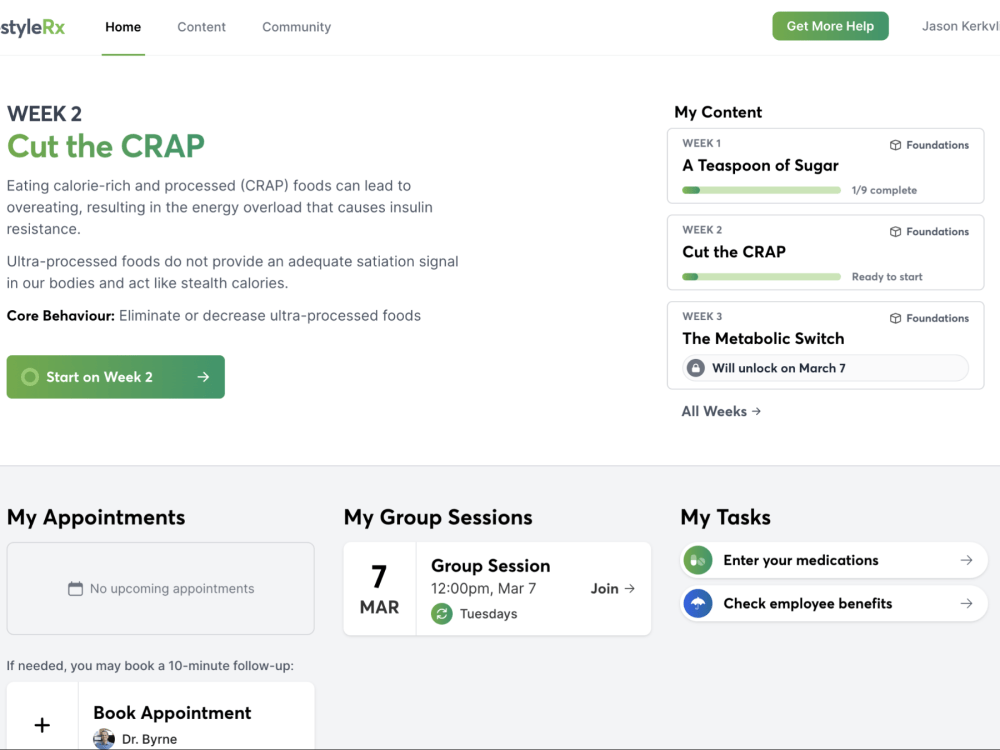
Task: Expand the Enter your medications task arrow
Action: point(965,560)
